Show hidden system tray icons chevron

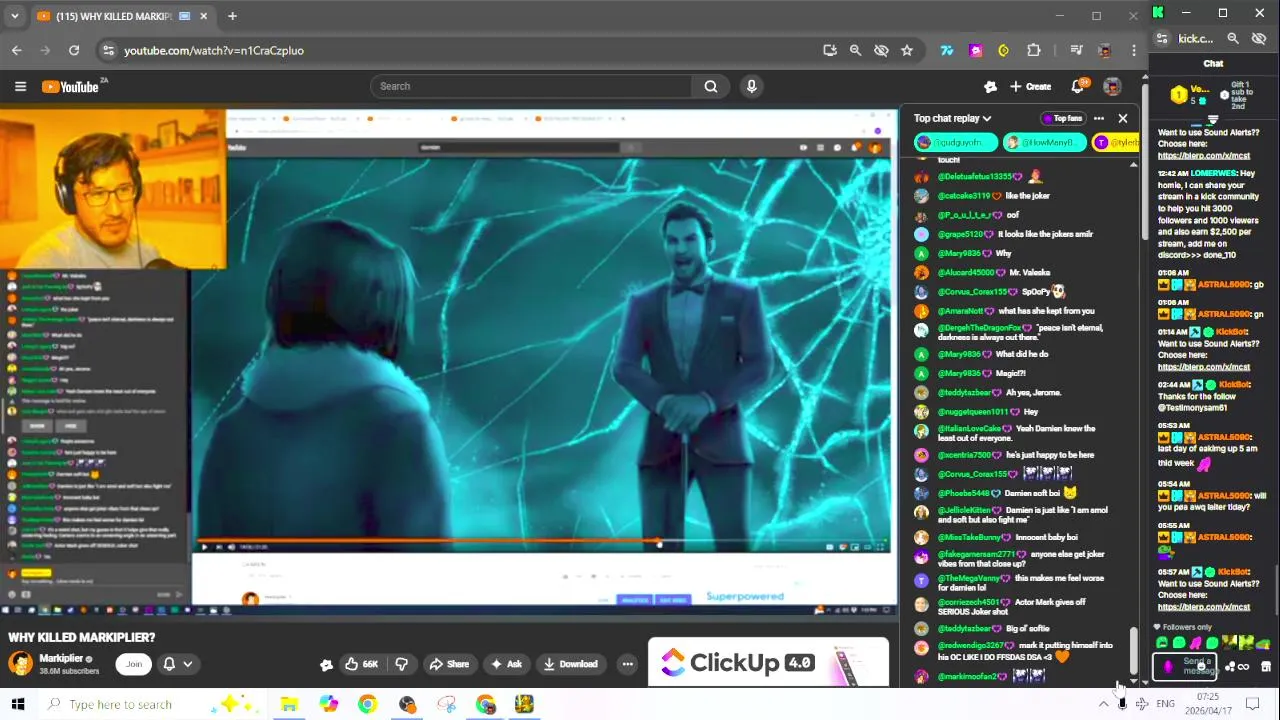click(1103, 704)
